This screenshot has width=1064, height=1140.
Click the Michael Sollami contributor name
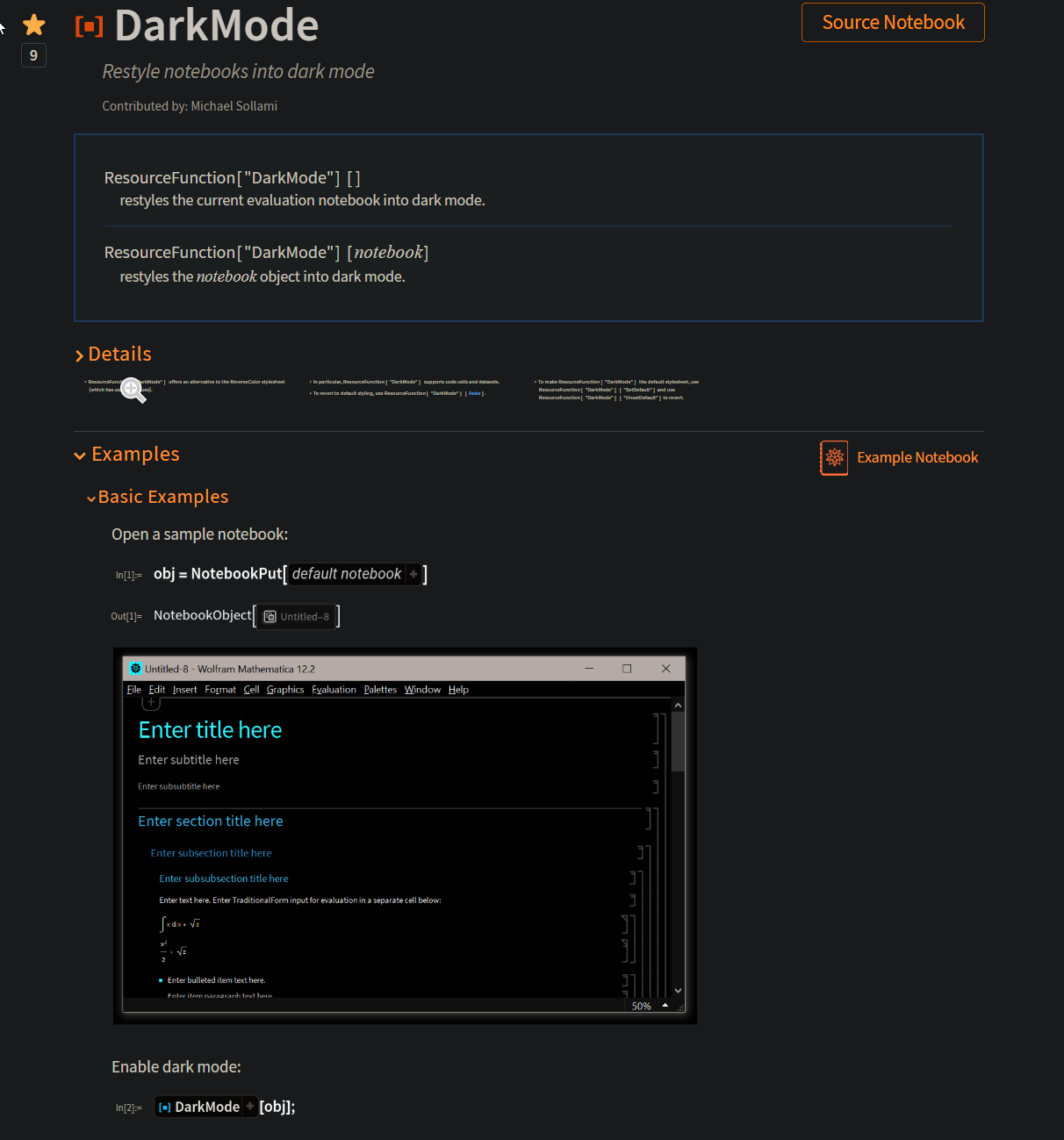coord(234,106)
